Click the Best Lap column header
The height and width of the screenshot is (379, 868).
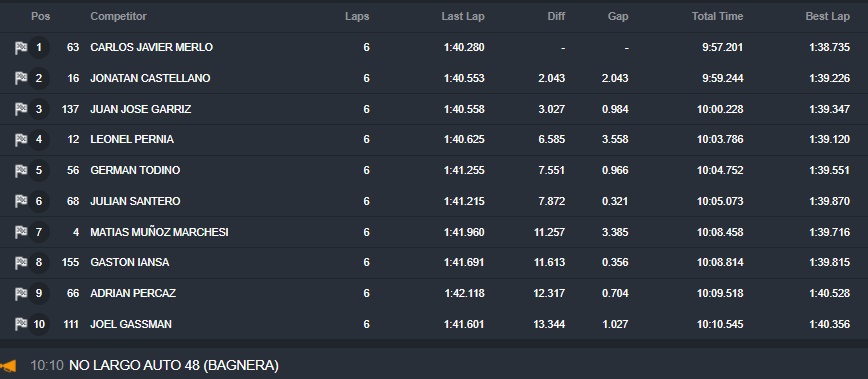click(x=828, y=17)
